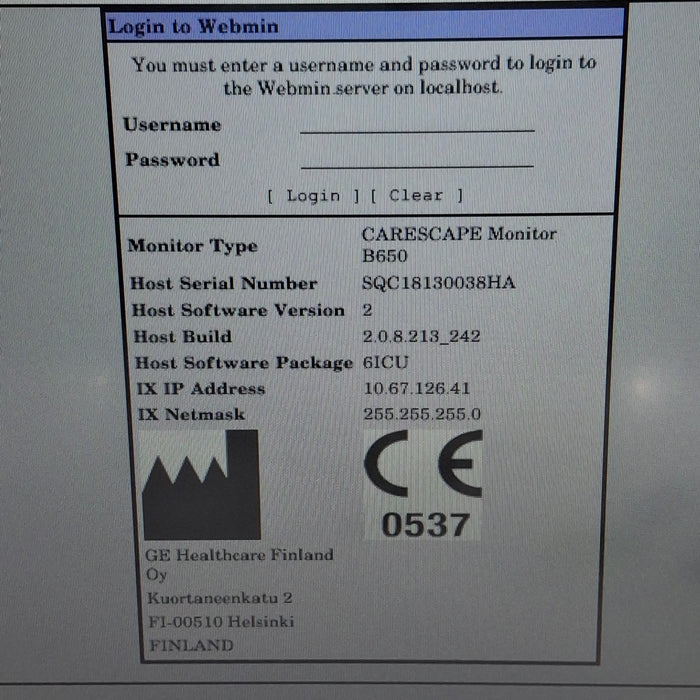Click the 'Monitor Type' label

click(193, 246)
